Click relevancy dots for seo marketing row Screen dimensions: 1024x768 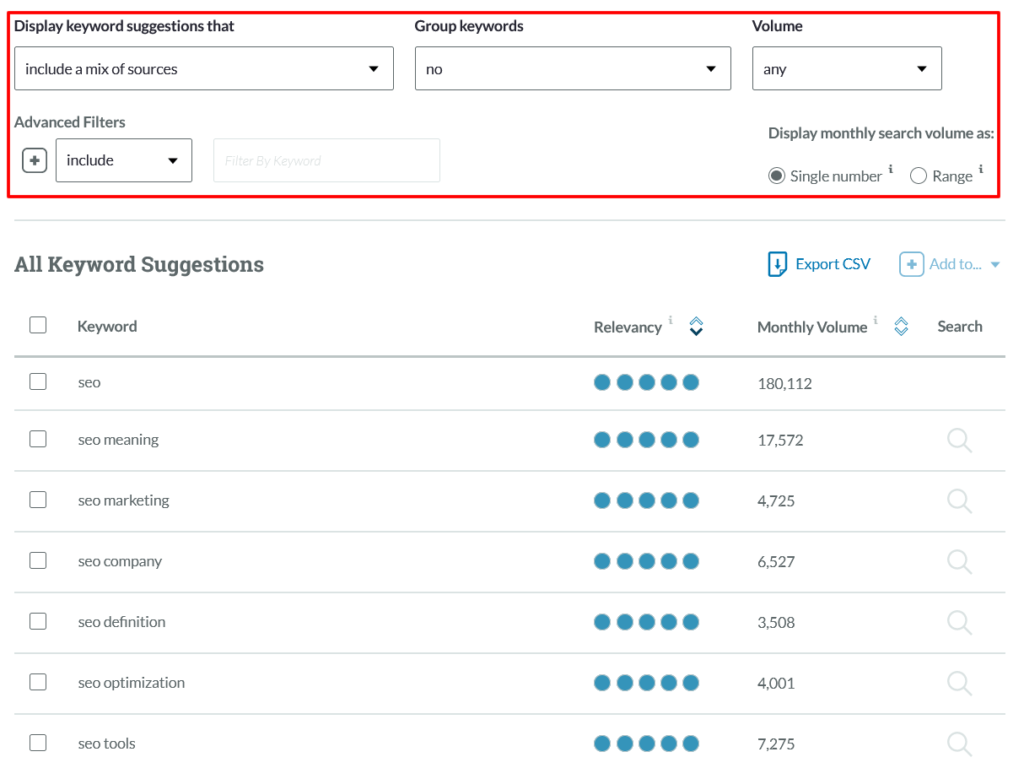pos(647,501)
